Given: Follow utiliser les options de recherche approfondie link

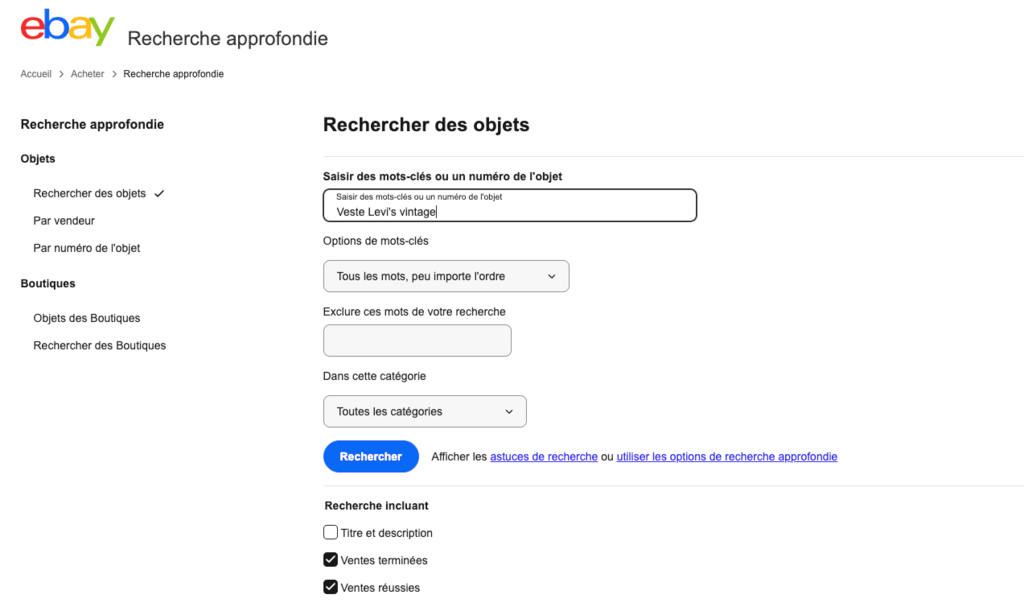Looking at the screenshot, I should [727, 457].
